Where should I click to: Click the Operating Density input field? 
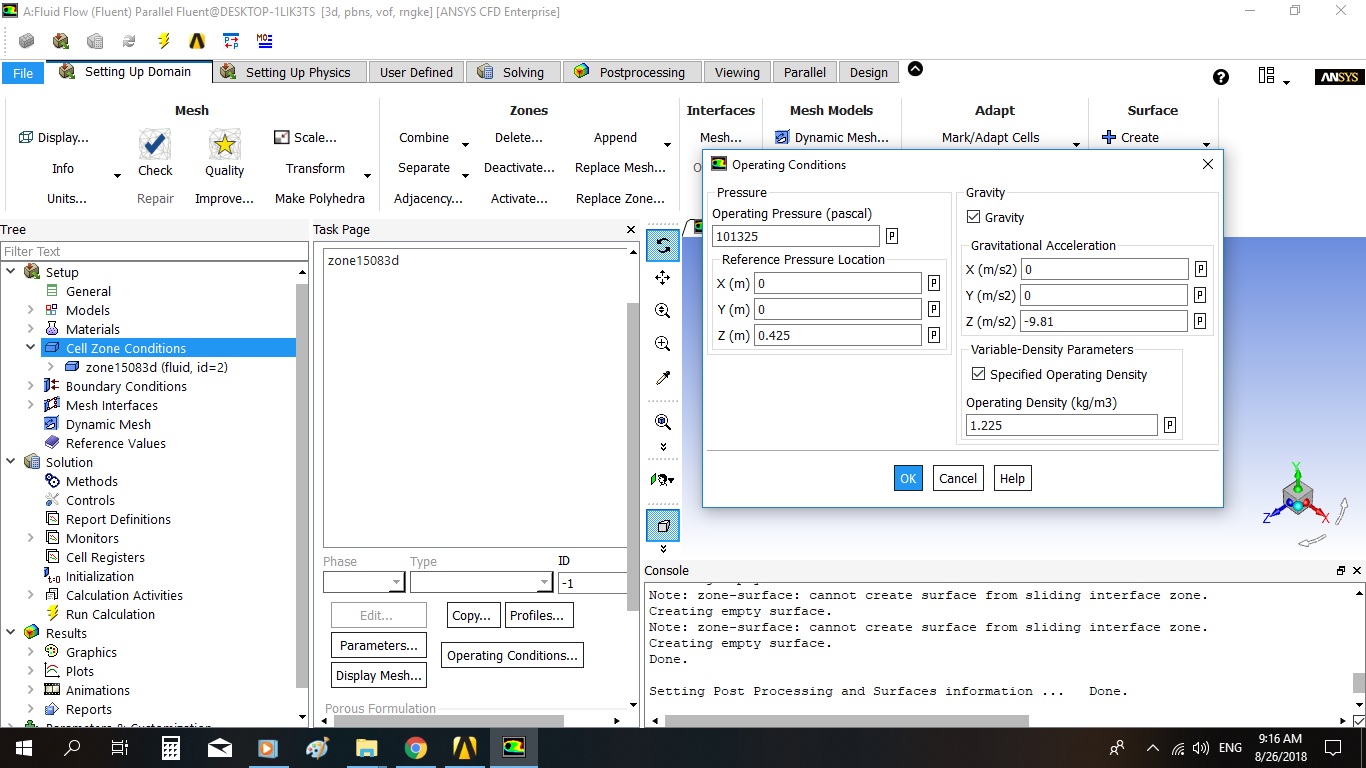[x=1061, y=425]
